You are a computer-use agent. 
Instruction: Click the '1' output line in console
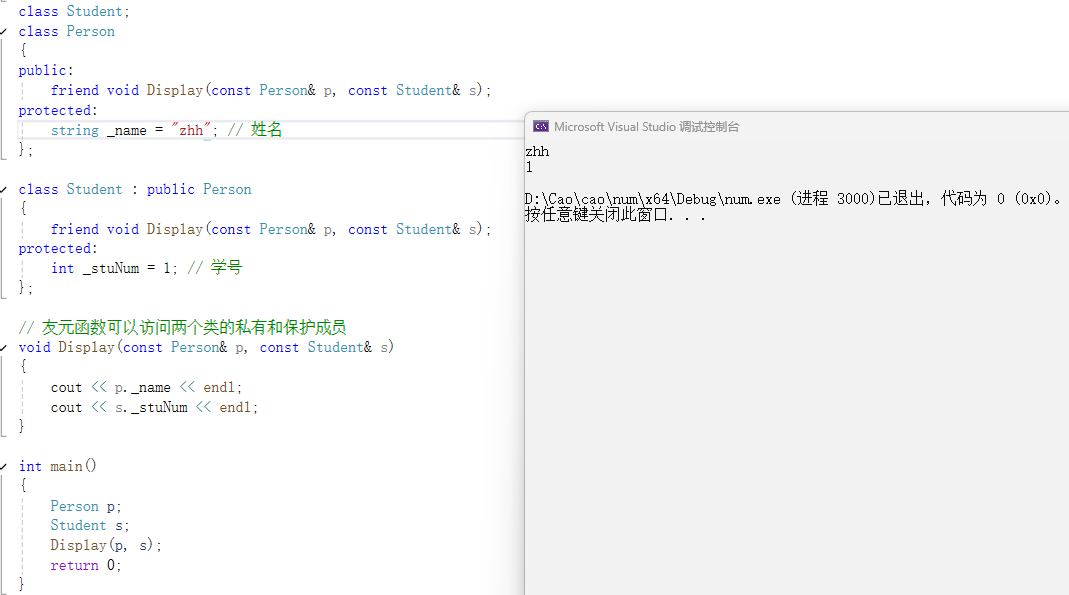tap(529, 167)
